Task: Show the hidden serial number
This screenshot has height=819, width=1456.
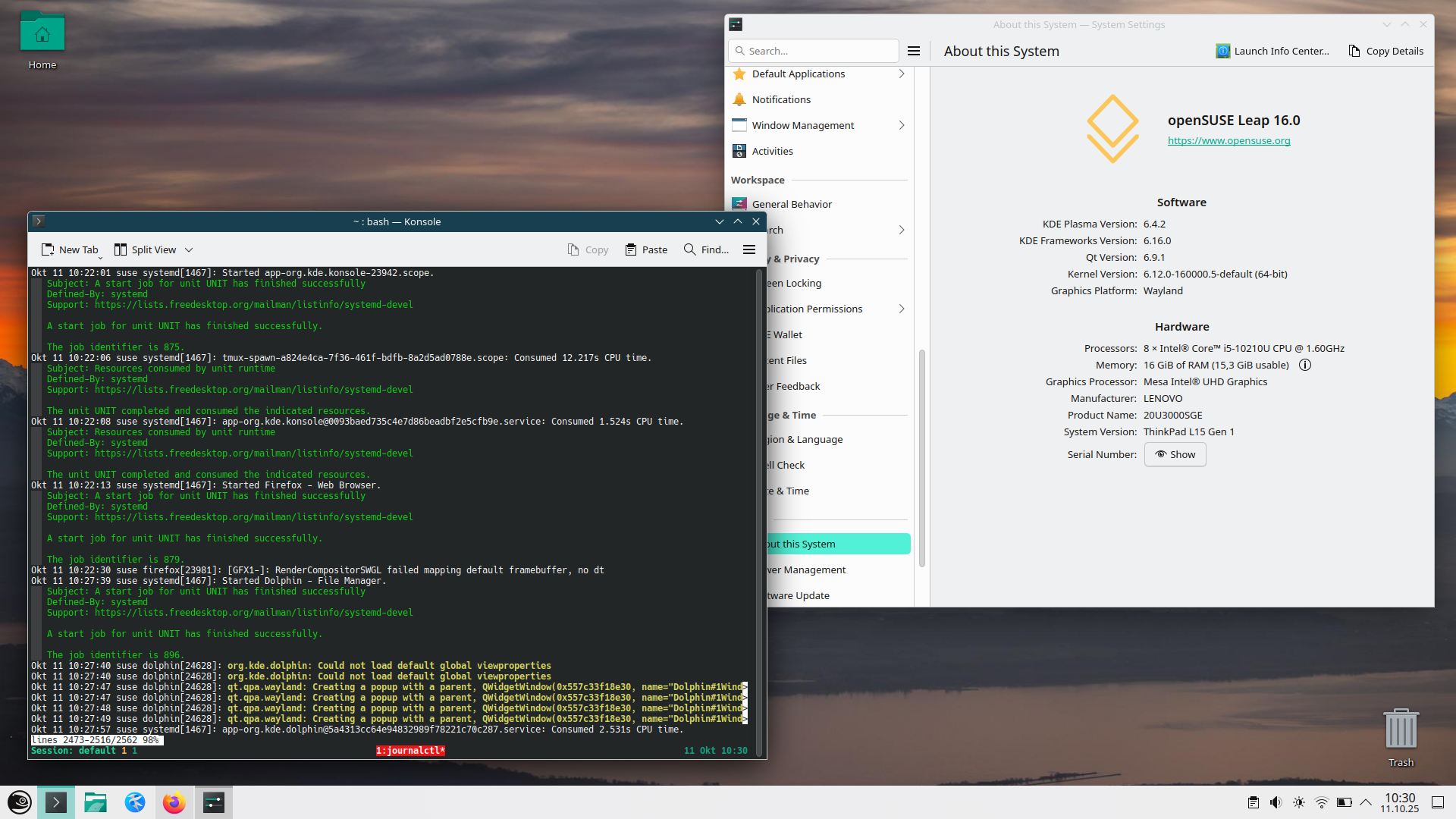Action: (x=1175, y=454)
